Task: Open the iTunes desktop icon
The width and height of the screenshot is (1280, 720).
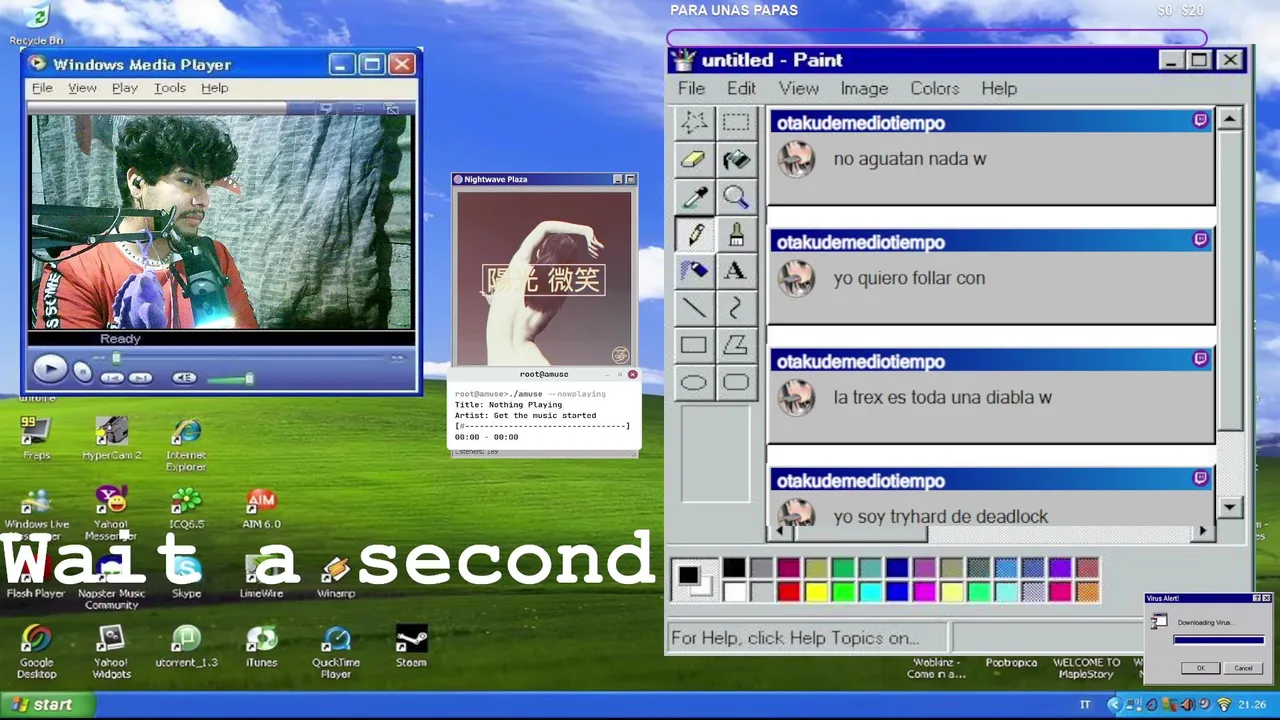Action: 261,646
